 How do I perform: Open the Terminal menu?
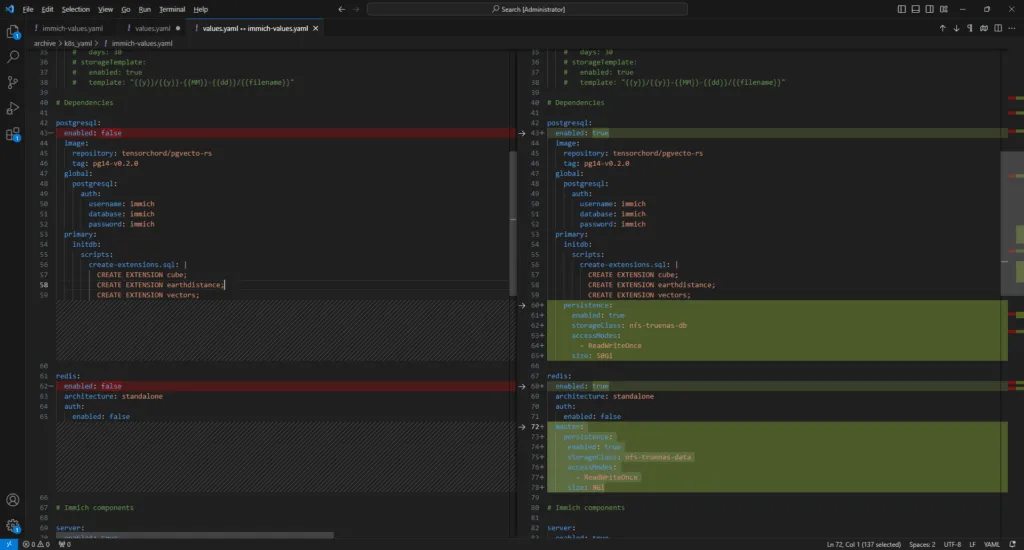(171, 9)
